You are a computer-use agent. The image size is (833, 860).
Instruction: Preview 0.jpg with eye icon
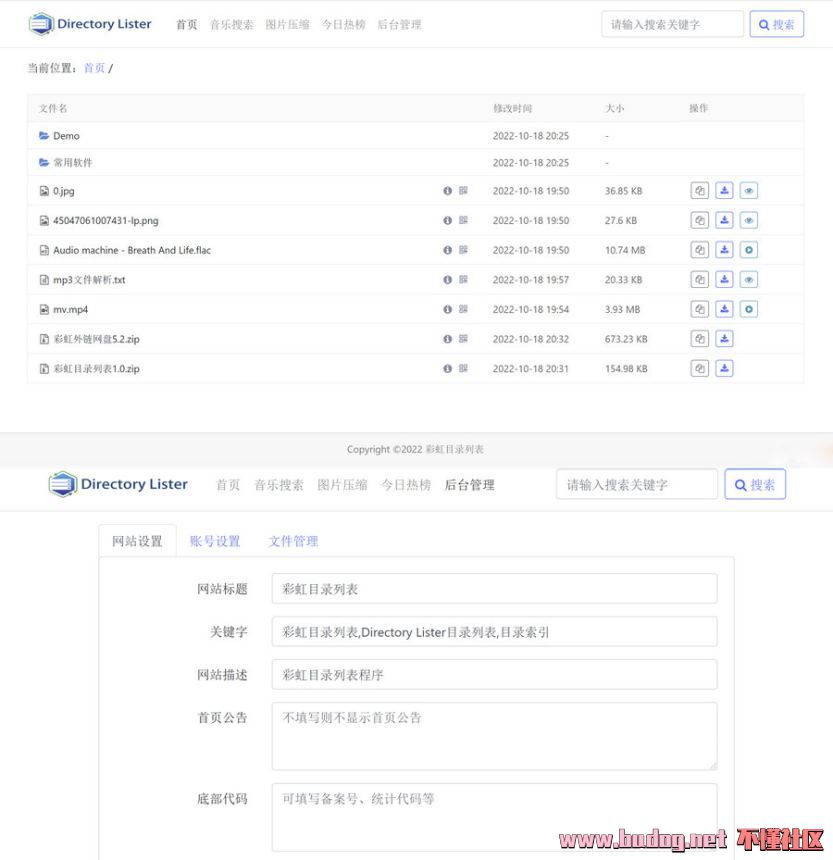(749, 191)
